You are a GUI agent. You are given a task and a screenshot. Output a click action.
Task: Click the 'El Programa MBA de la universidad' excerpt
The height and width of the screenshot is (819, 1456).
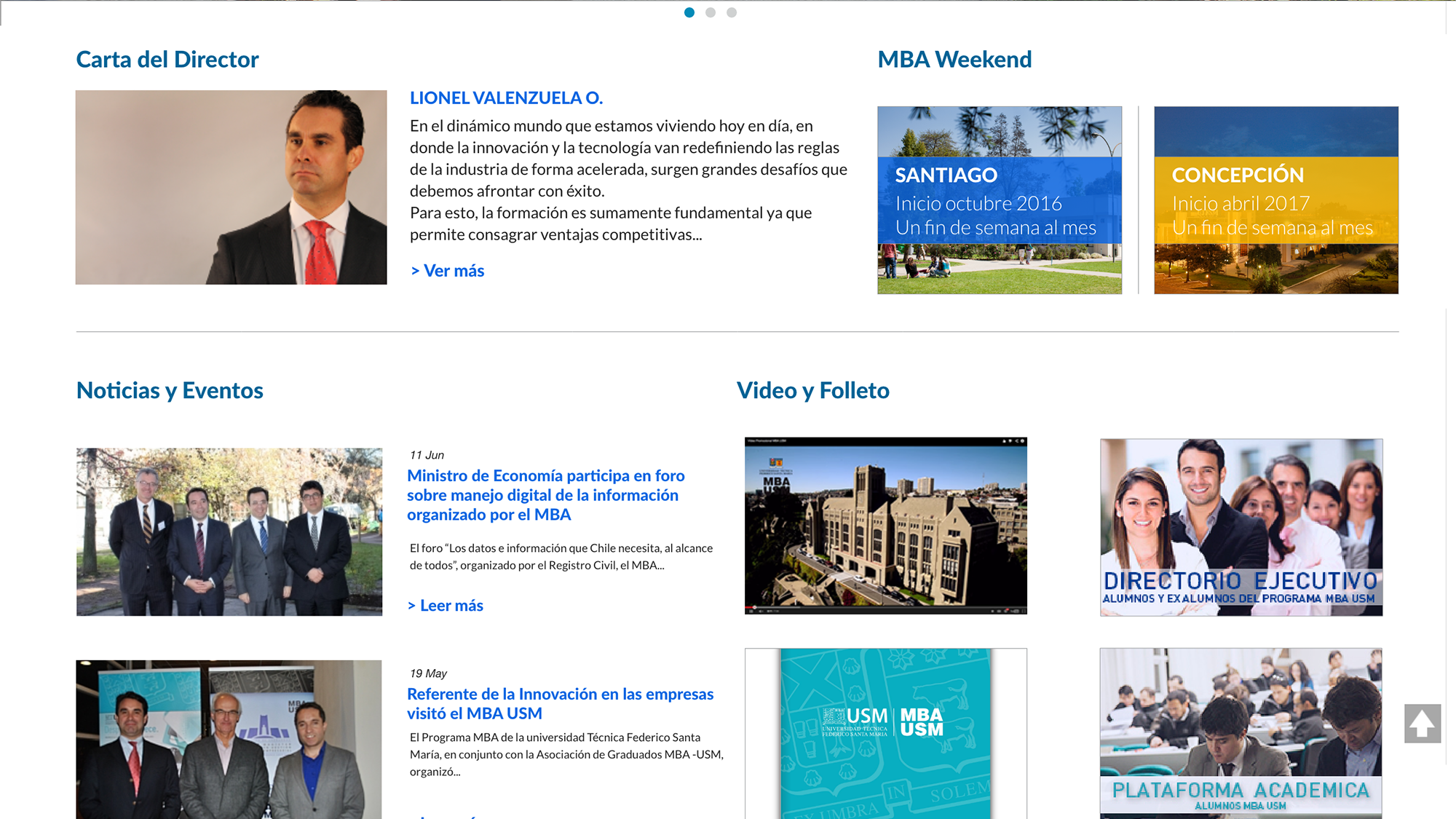pyautogui.click(x=566, y=754)
